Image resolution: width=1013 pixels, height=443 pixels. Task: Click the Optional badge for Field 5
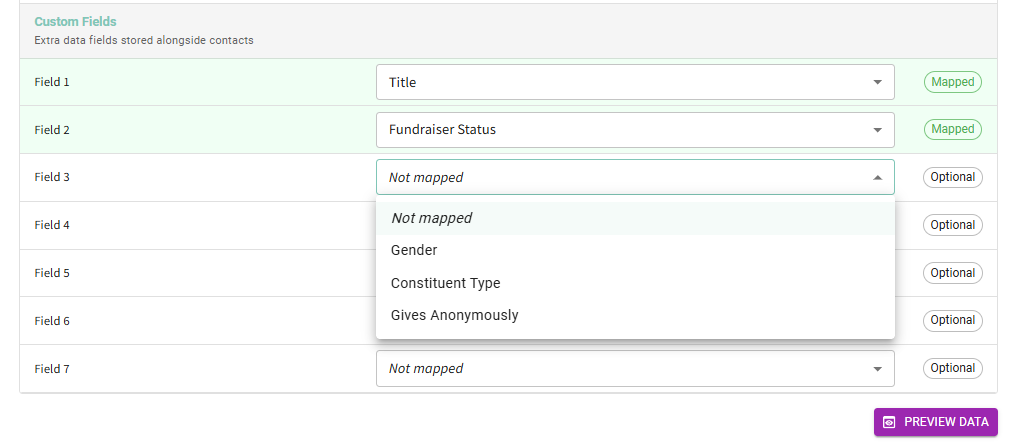click(952, 273)
